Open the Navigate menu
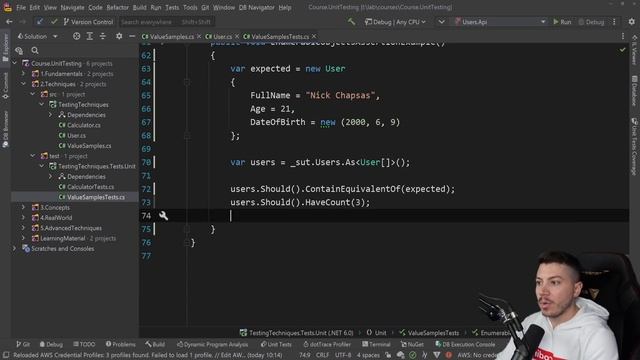The image size is (640, 360). 72,7
